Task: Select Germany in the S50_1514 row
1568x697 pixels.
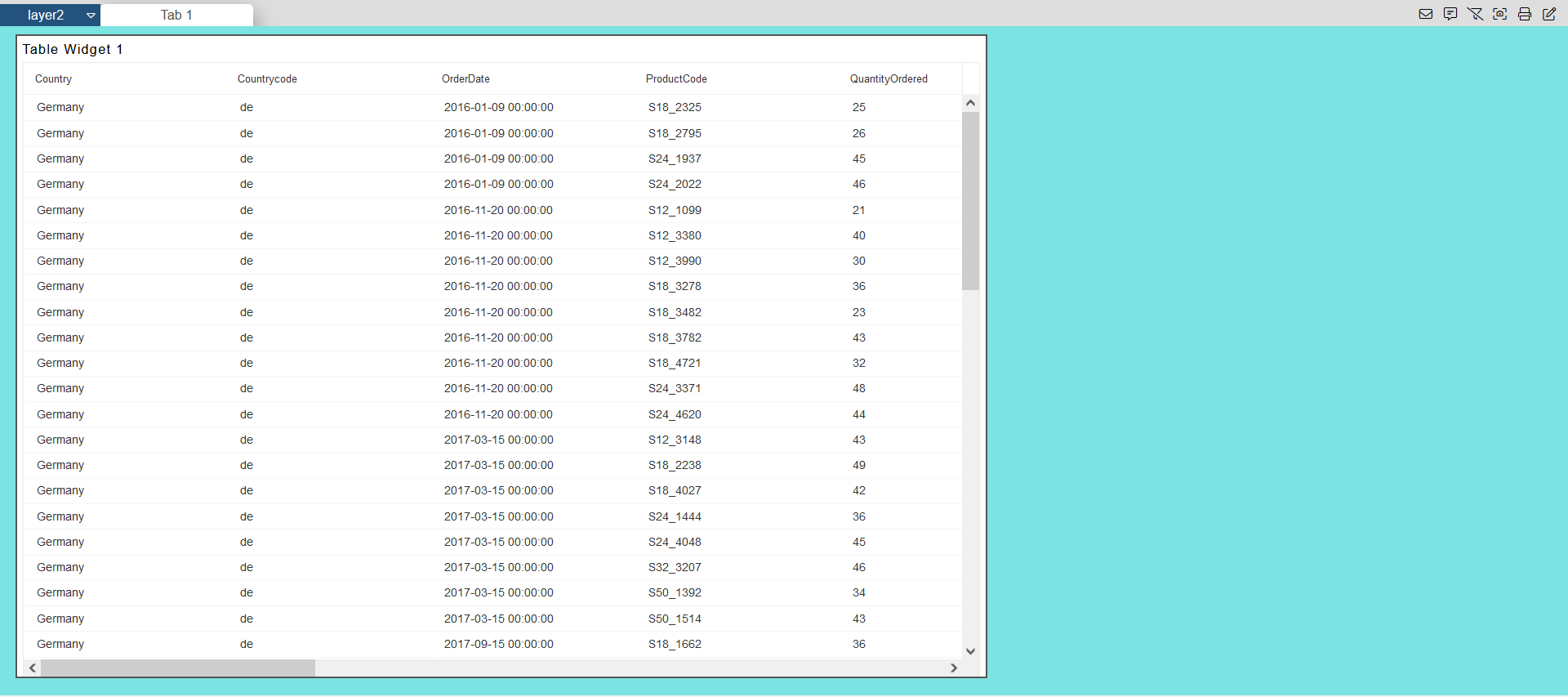Action: coord(60,619)
